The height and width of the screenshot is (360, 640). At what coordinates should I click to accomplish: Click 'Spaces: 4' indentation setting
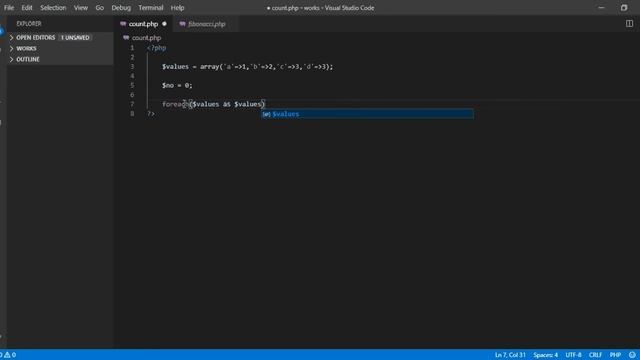point(545,355)
